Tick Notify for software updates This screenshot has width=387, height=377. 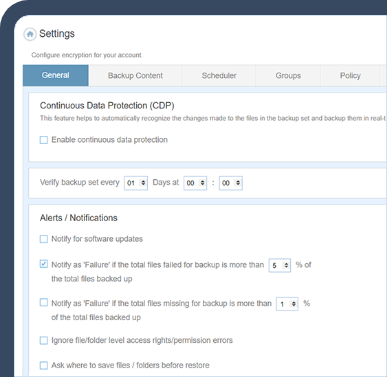(x=44, y=239)
